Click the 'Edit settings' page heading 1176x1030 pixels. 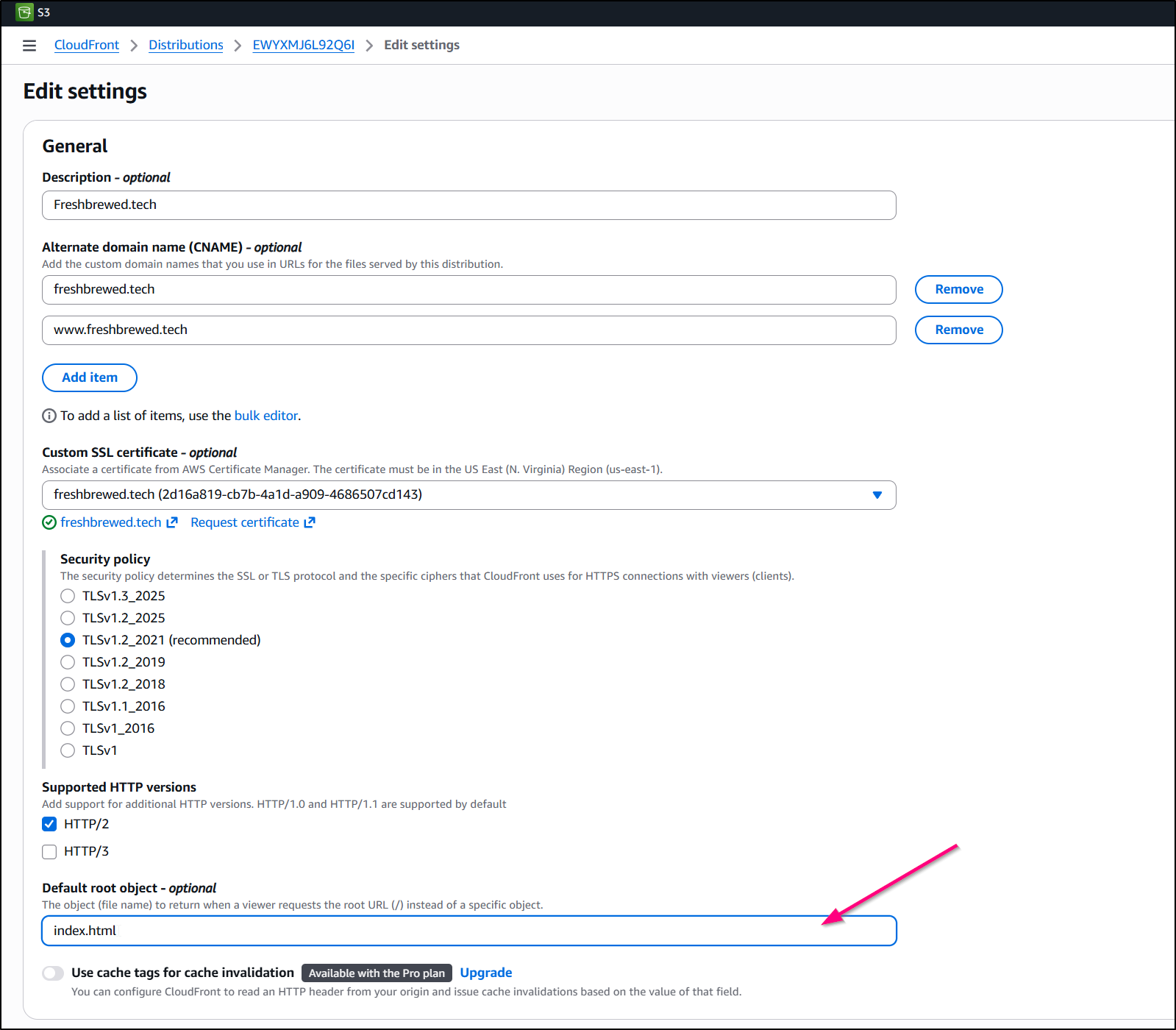click(85, 91)
